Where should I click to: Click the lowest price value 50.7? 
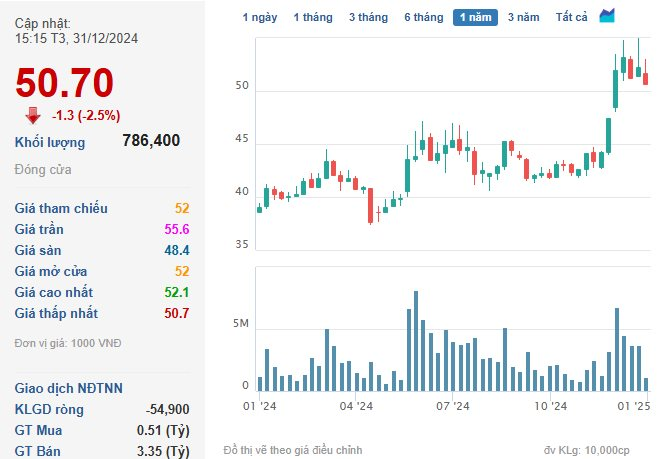[x=177, y=313]
